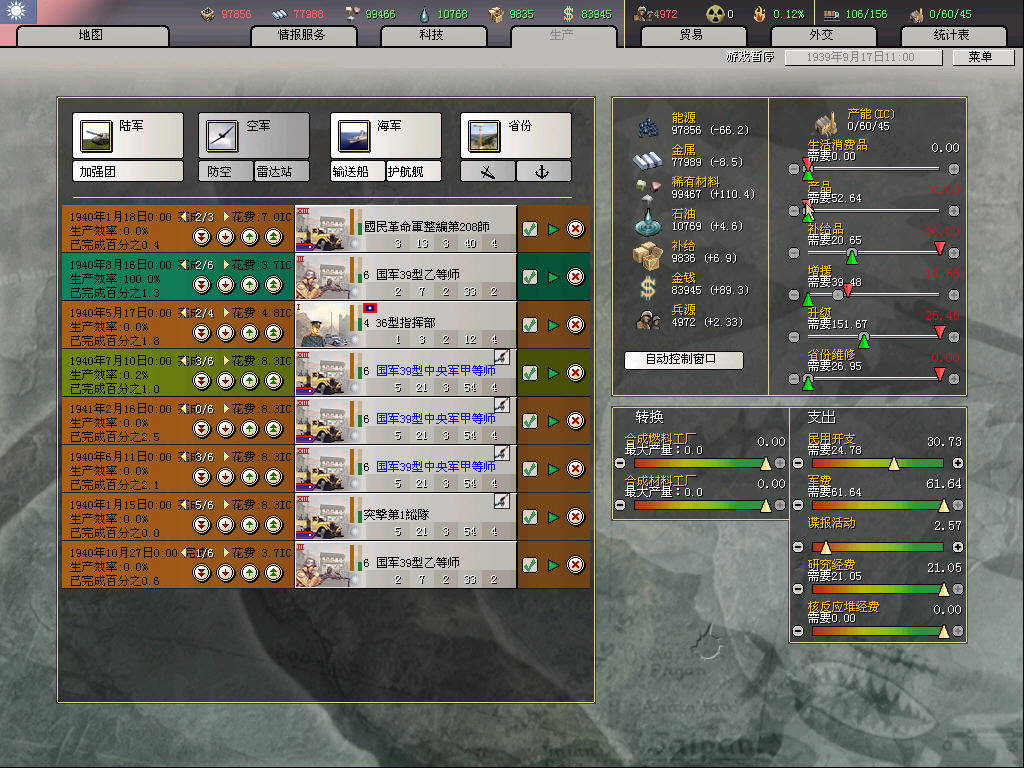Screen dimensions: 1024x768
Task: Open the 菜单 menu button
Action: [979, 58]
